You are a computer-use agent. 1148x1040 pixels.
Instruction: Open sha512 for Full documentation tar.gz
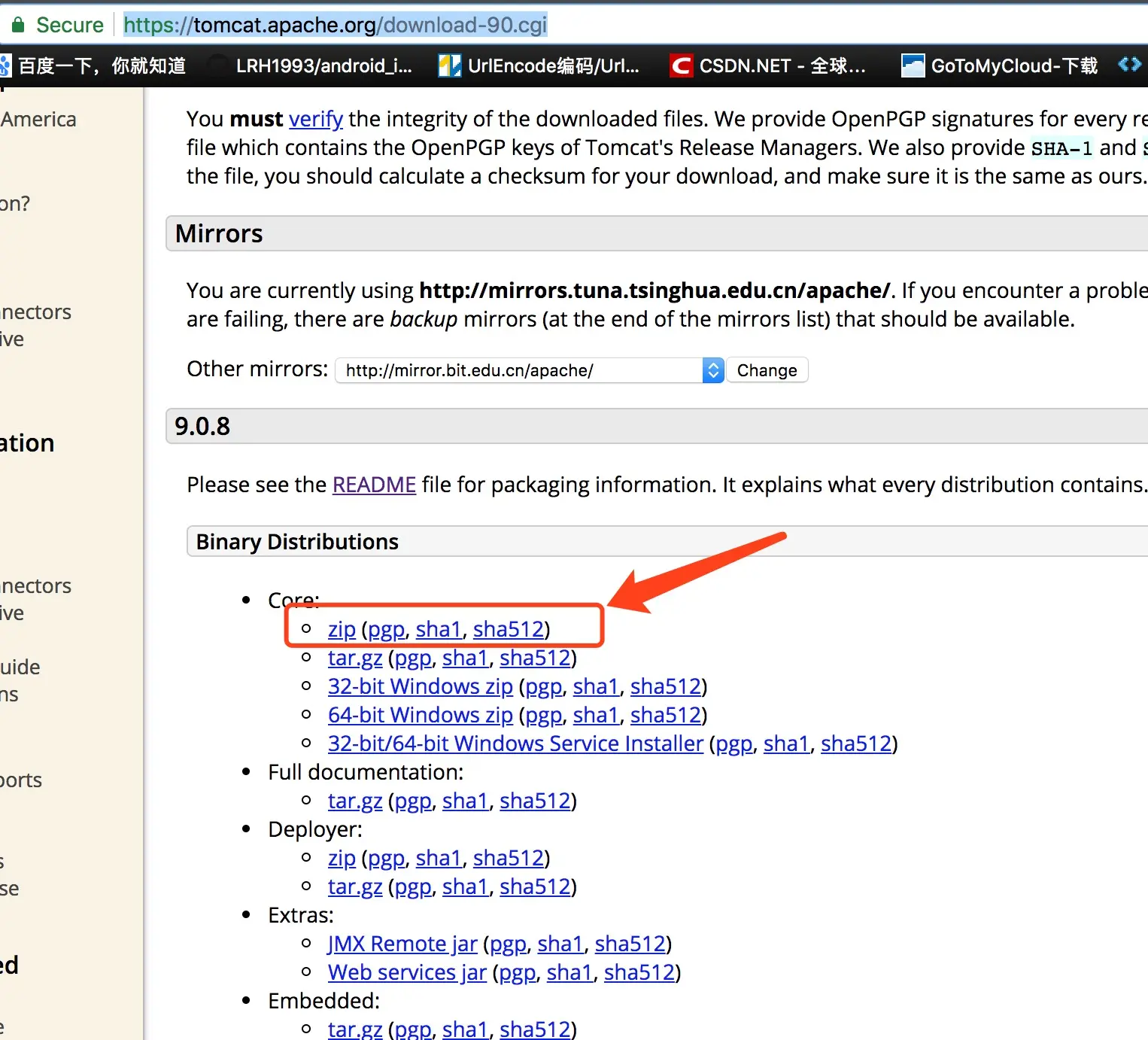coord(535,801)
